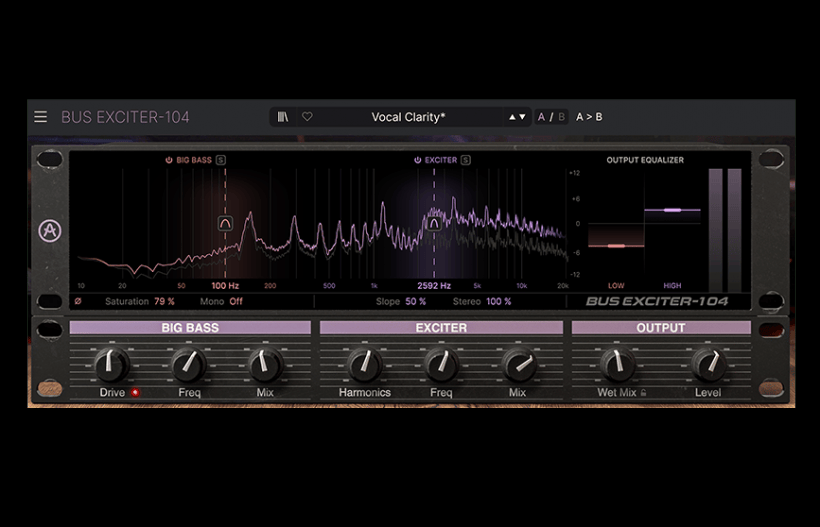Click the Exciter Harmonics knob
Screen dimensions: 820x527
coord(365,364)
